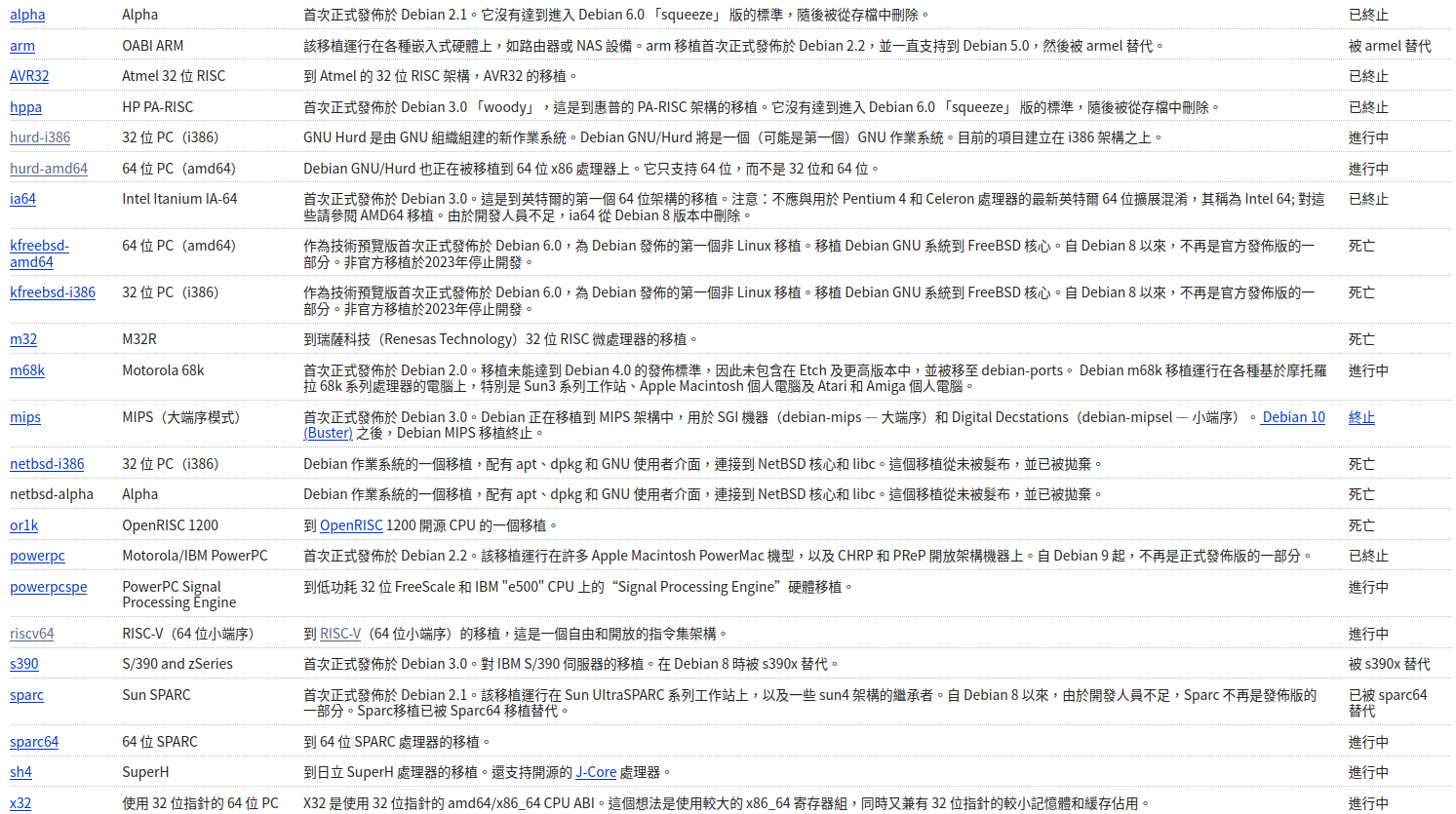Open the kfreebsd-amd64 link
The height and width of the screenshot is (814, 1456).
(x=39, y=253)
